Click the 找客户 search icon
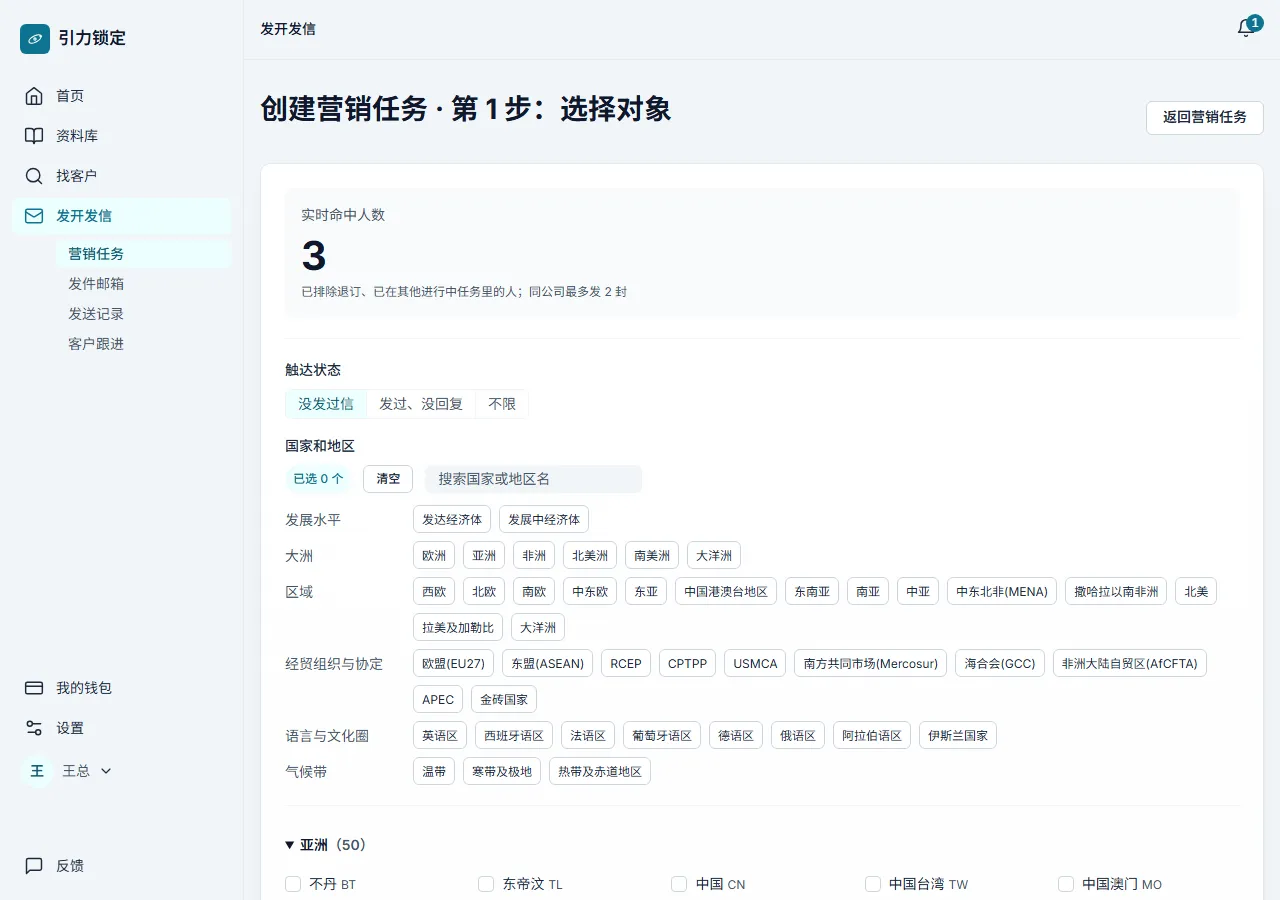This screenshot has width=1280, height=900. coord(34,176)
